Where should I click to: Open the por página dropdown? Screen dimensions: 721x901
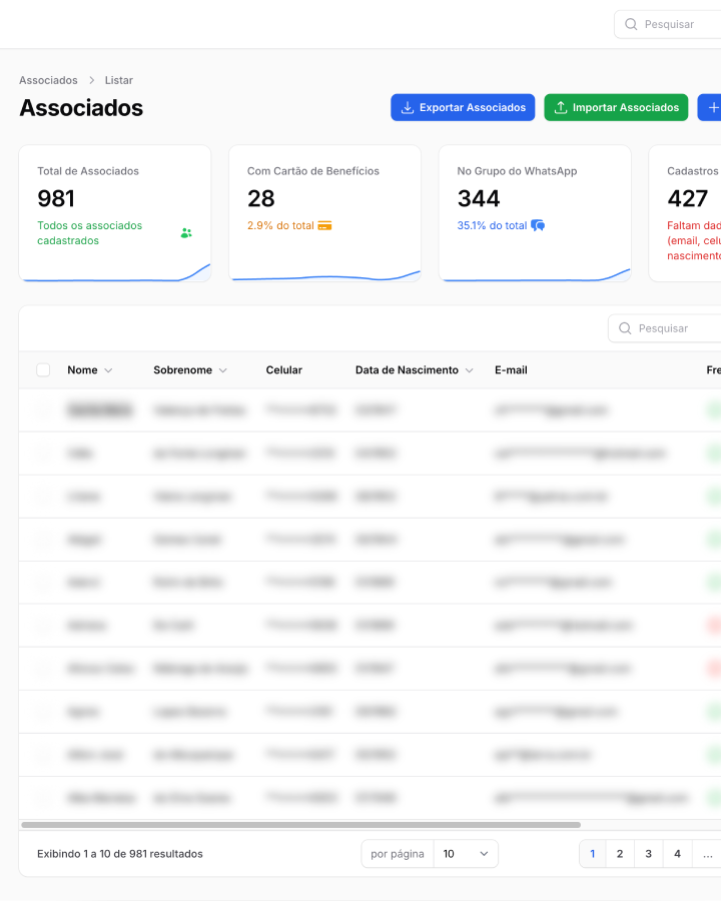point(466,854)
